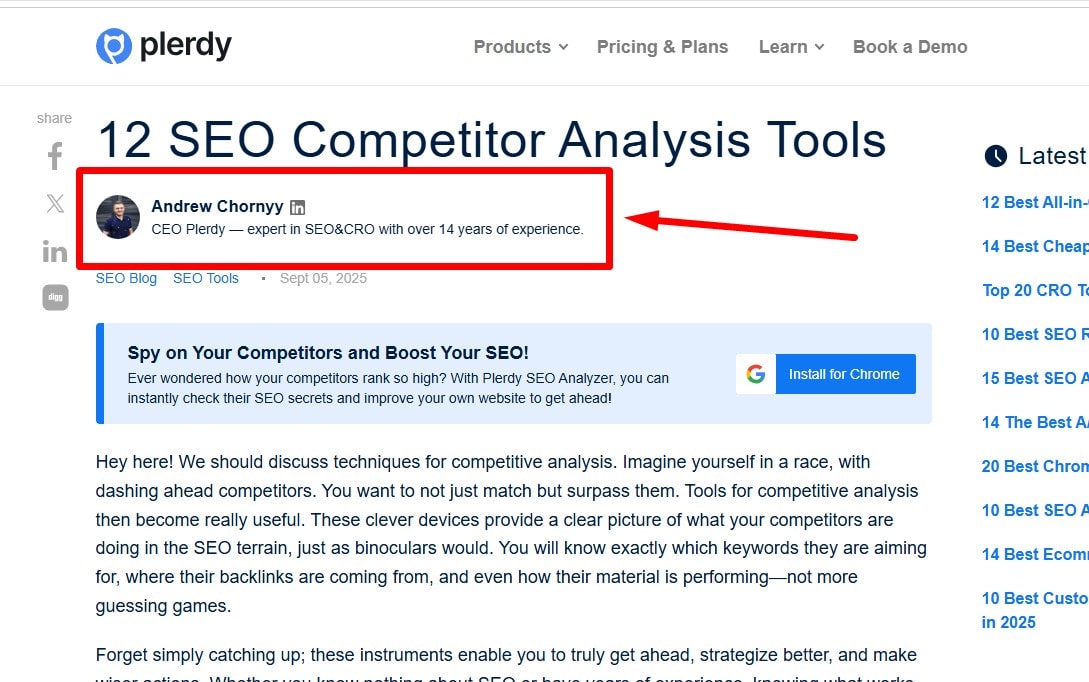Image resolution: width=1089 pixels, height=682 pixels.
Task: Click the clock icon beside Latest
Action: [x=995, y=155]
